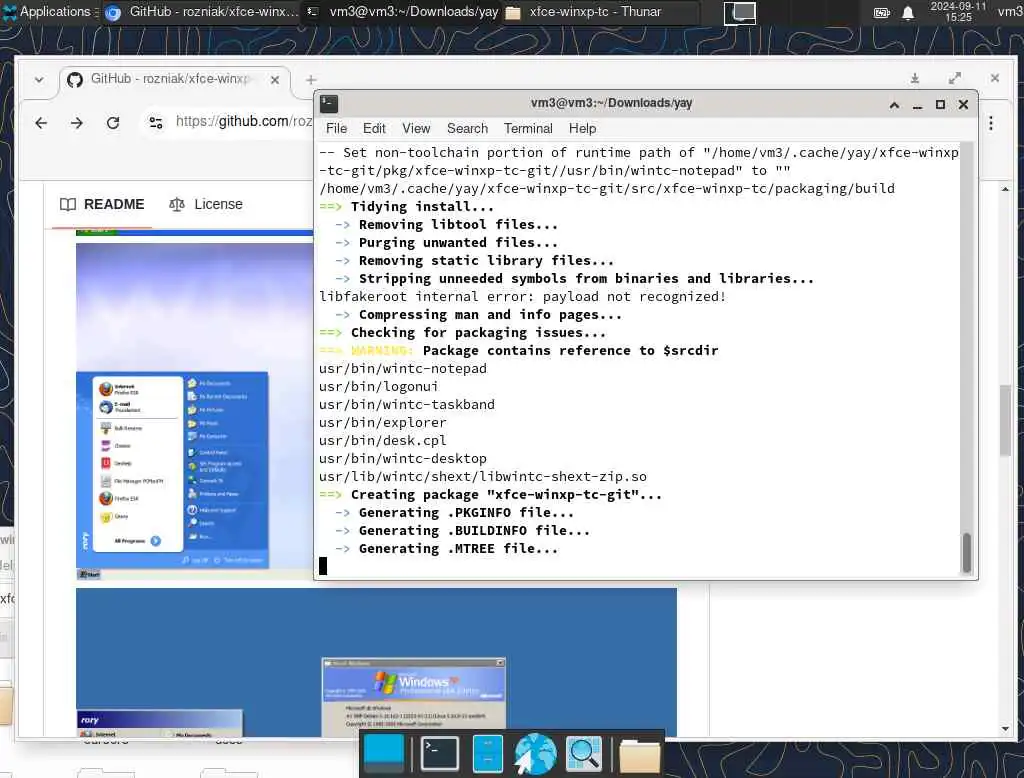Open the site information icon in the address bar
1024x778 pixels.
(x=155, y=122)
